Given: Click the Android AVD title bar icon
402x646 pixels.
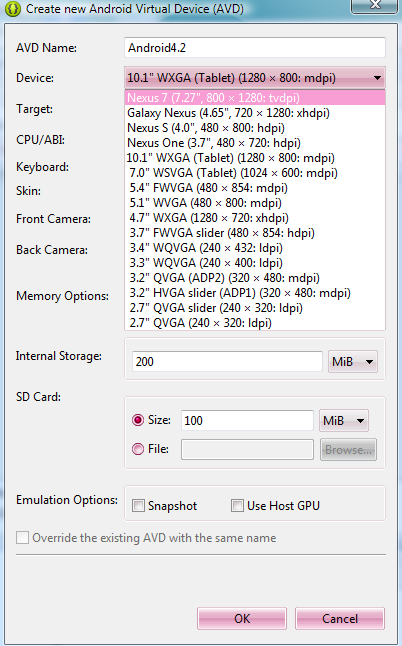Looking at the screenshot, I should pyautogui.click(x=12, y=9).
